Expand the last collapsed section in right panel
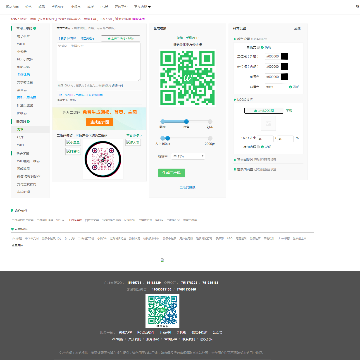 click(x=256, y=169)
